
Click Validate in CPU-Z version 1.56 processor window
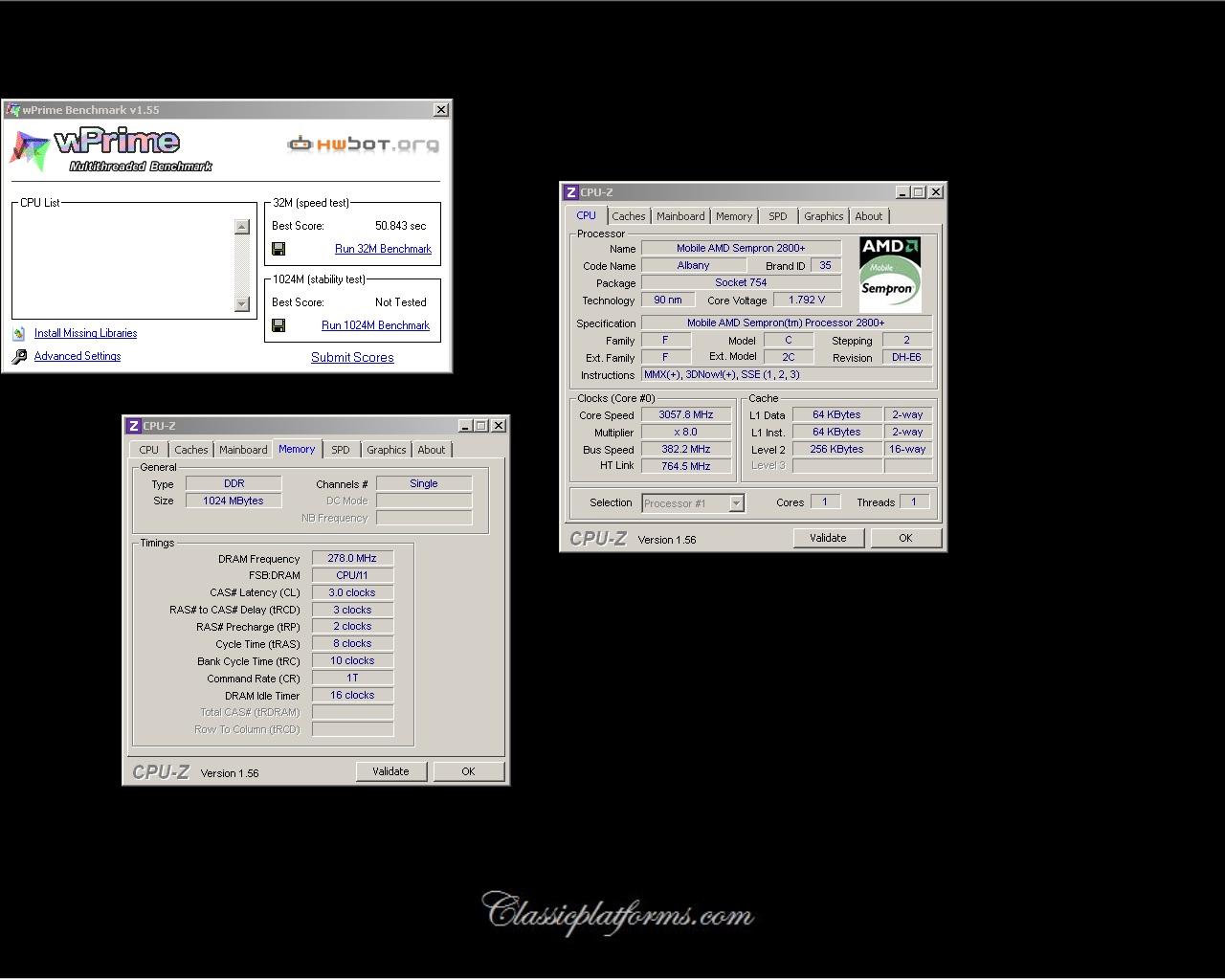(828, 538)
